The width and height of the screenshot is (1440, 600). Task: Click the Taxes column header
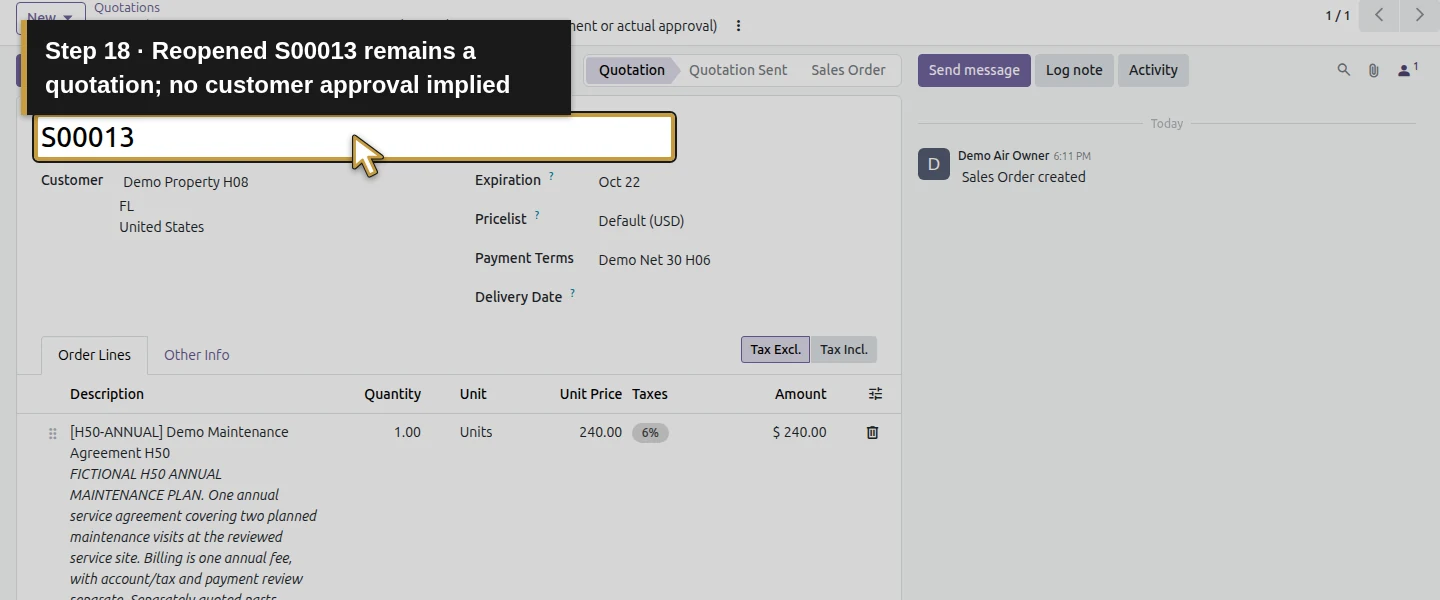click(x=650, y=394)
